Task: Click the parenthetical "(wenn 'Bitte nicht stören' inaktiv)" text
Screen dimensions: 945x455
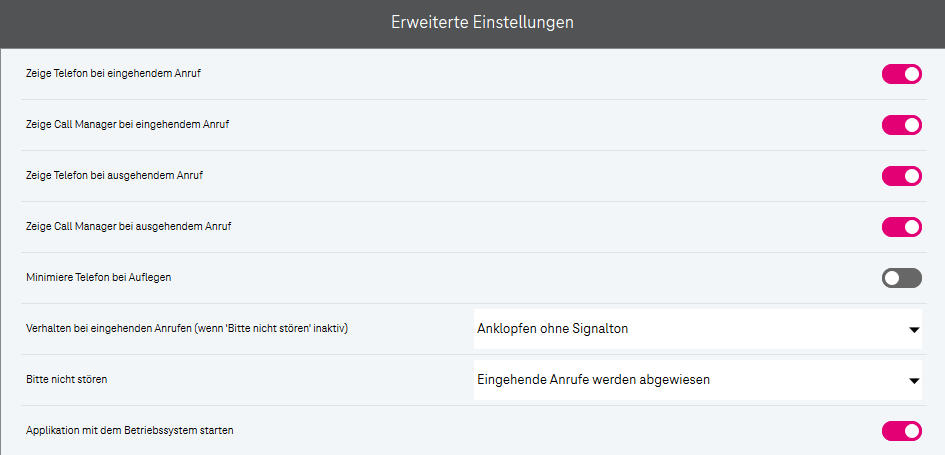Action: (x=276, y=329)
